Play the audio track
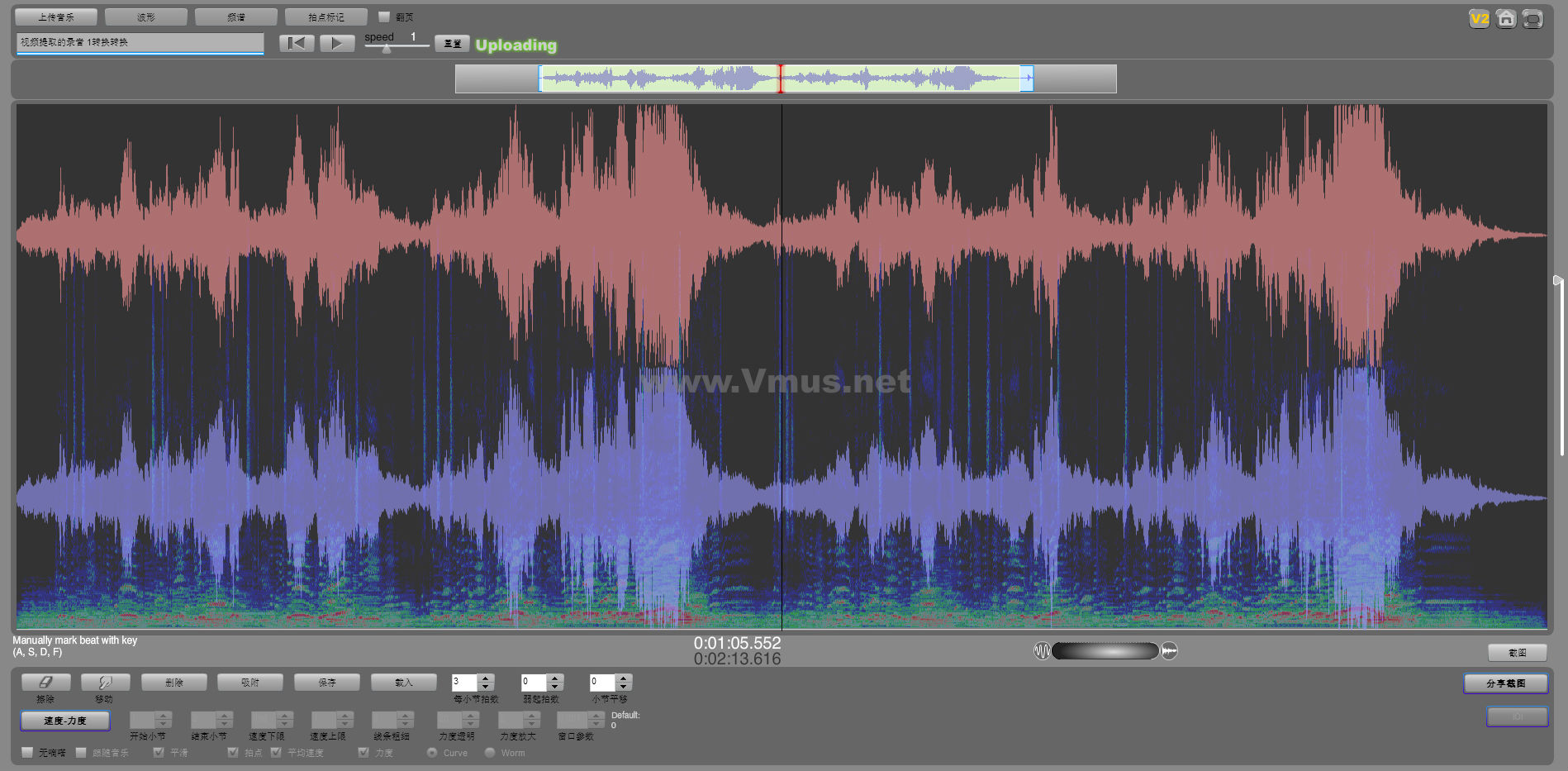This screenshot has height=771, width=1568. (337, 43)
